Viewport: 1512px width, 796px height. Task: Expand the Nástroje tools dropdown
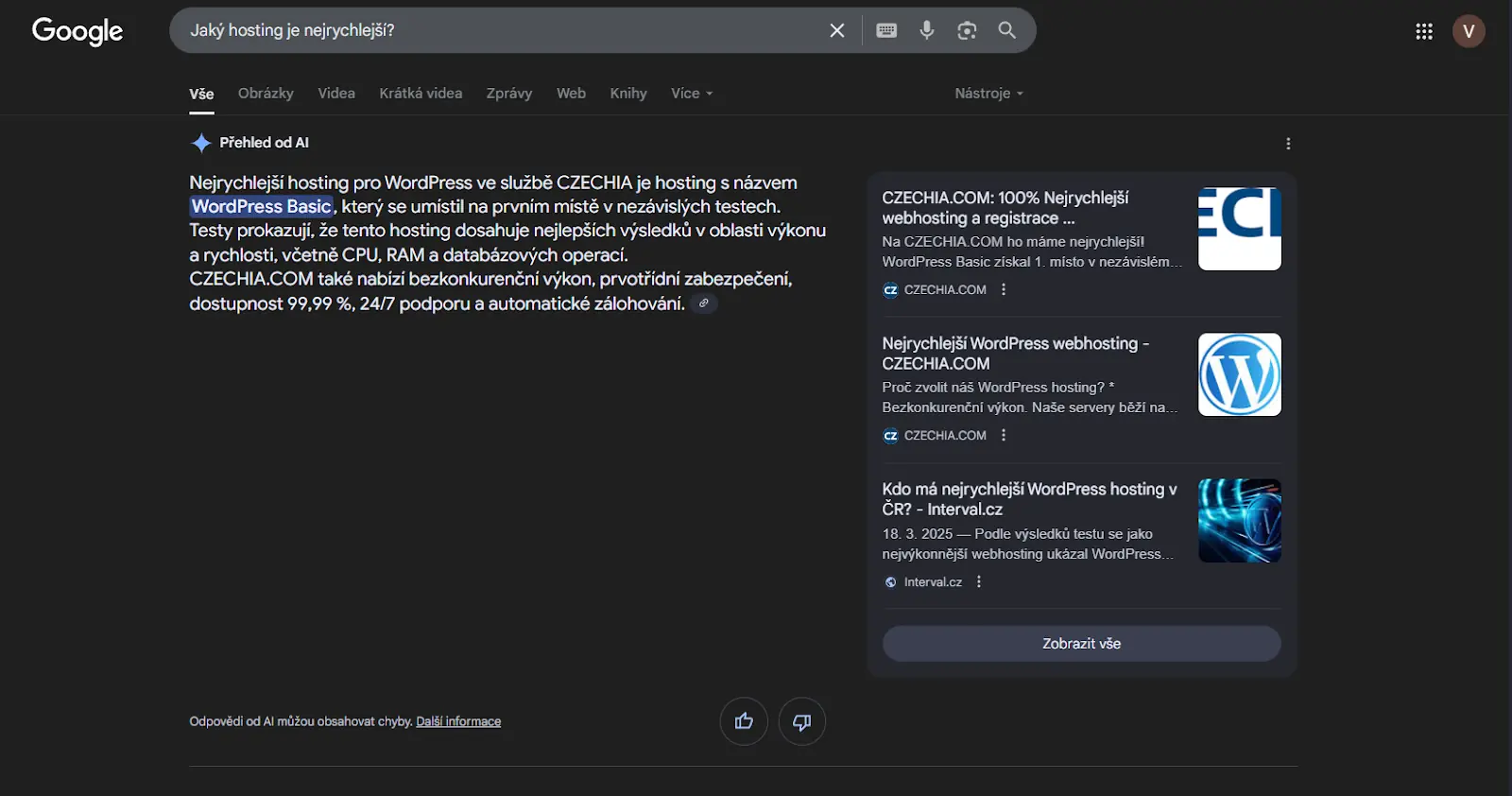(x=988, y=94)
